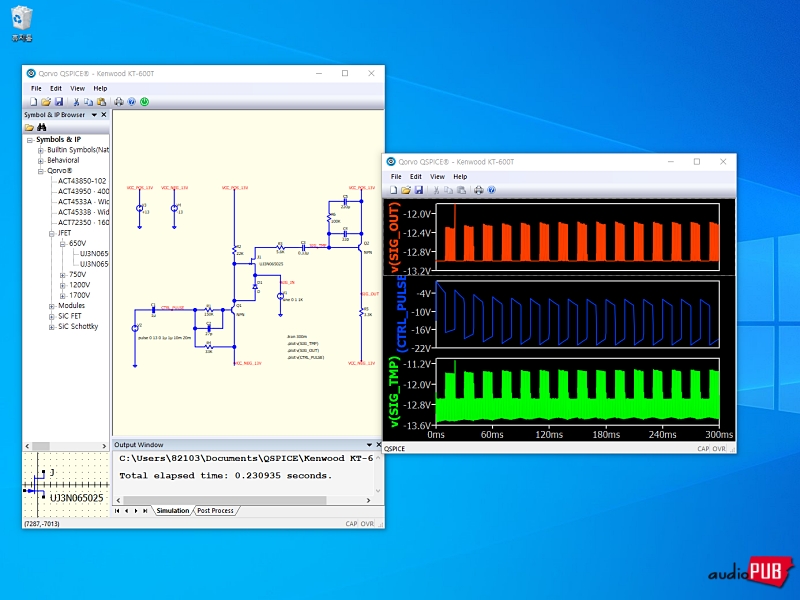
Task: Create a new file in schematic window toolbar
Action: point(33,102)
